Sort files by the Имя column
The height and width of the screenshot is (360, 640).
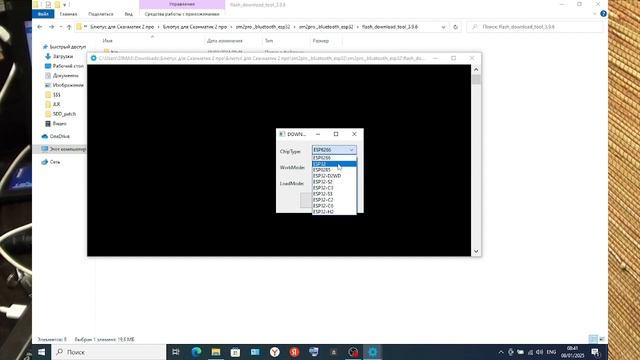[108, 41]
